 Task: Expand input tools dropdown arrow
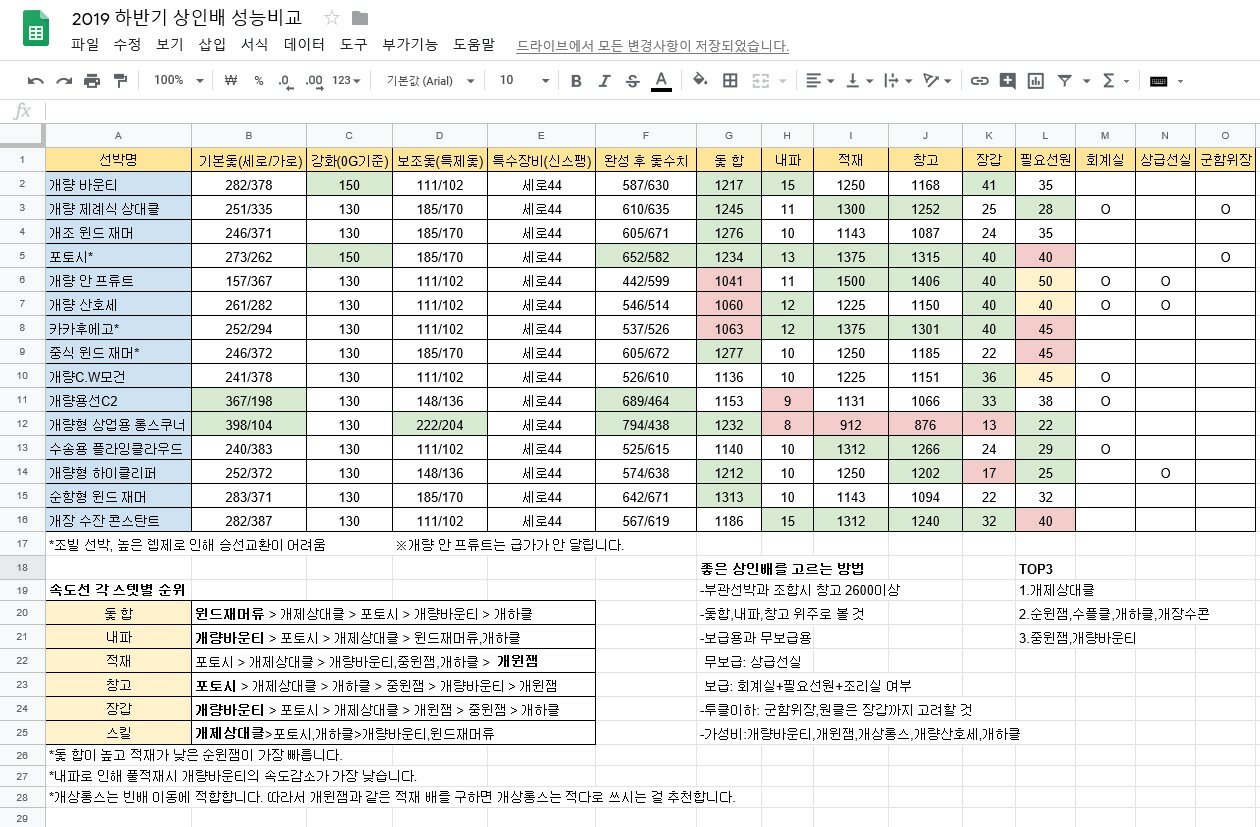(1180, 81)
